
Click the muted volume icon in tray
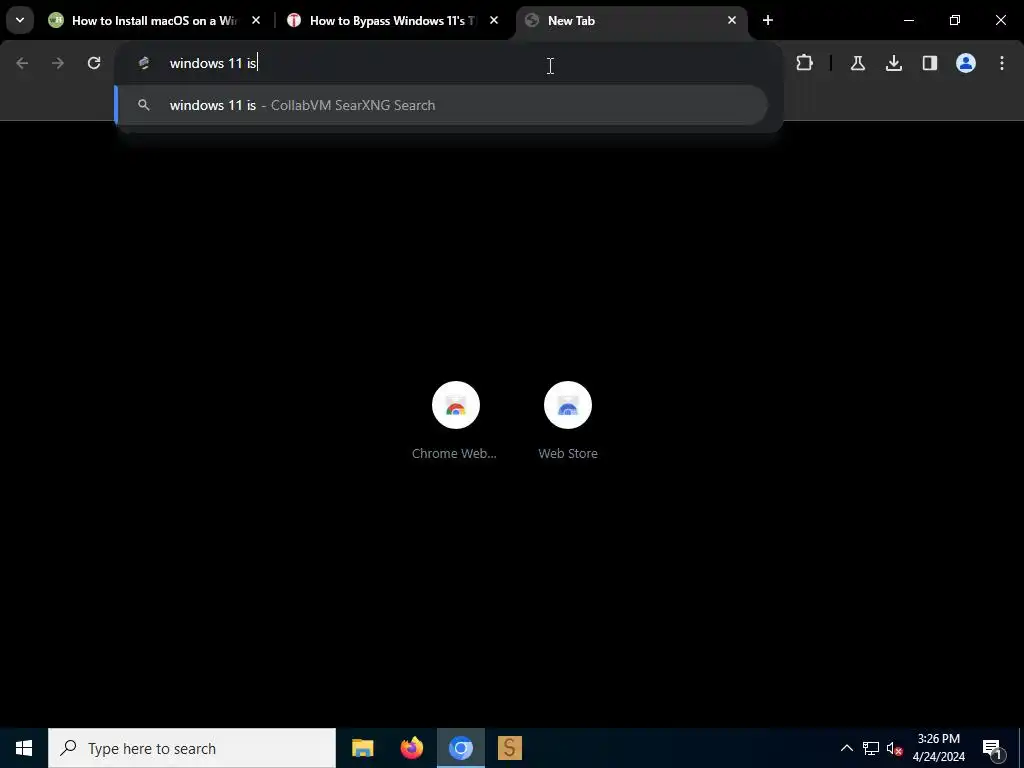pos(894,748)
